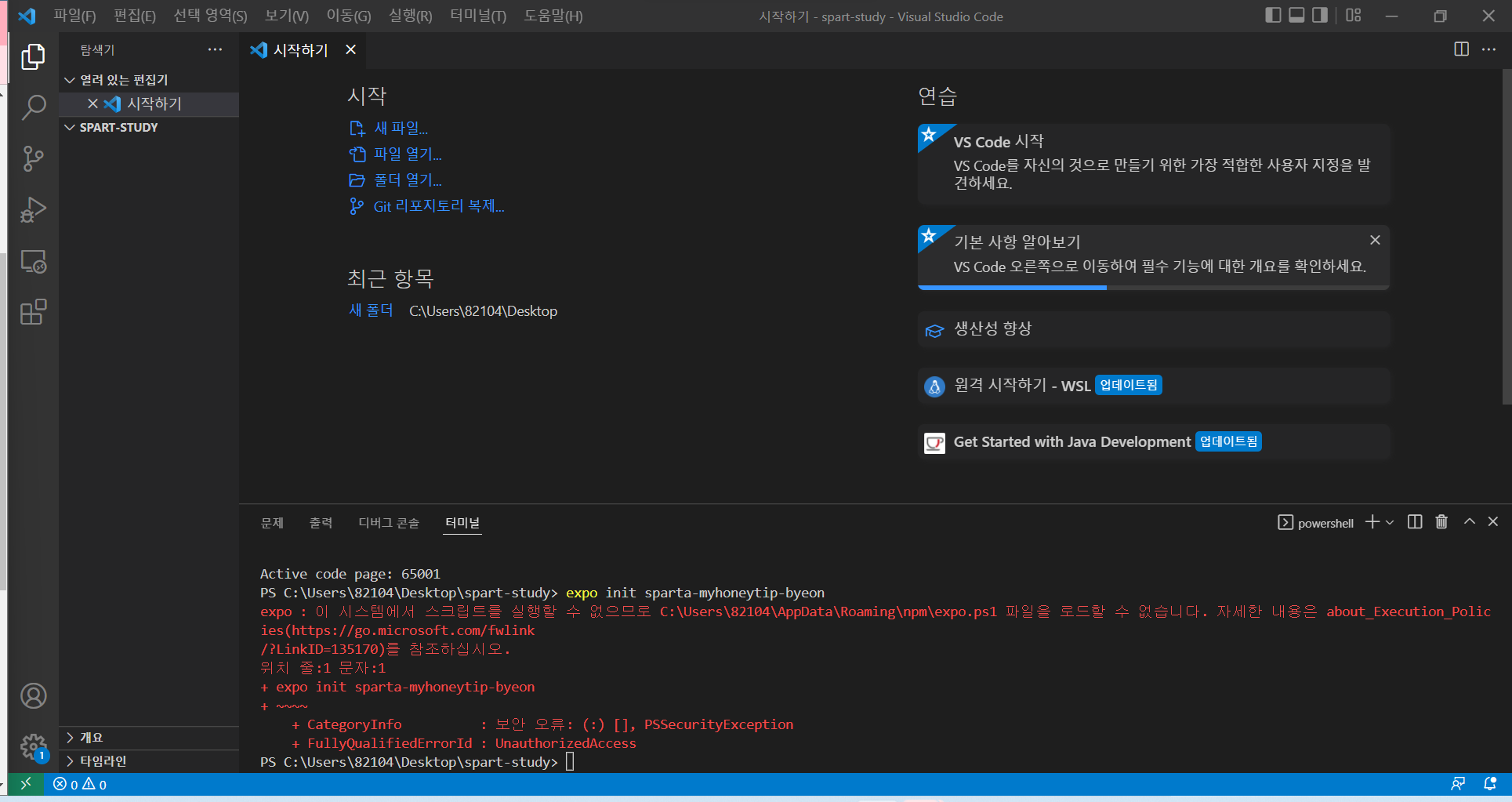Switch to the 문제 panel tab
This screenshot has height=802, width=1512.
point(272,523)
